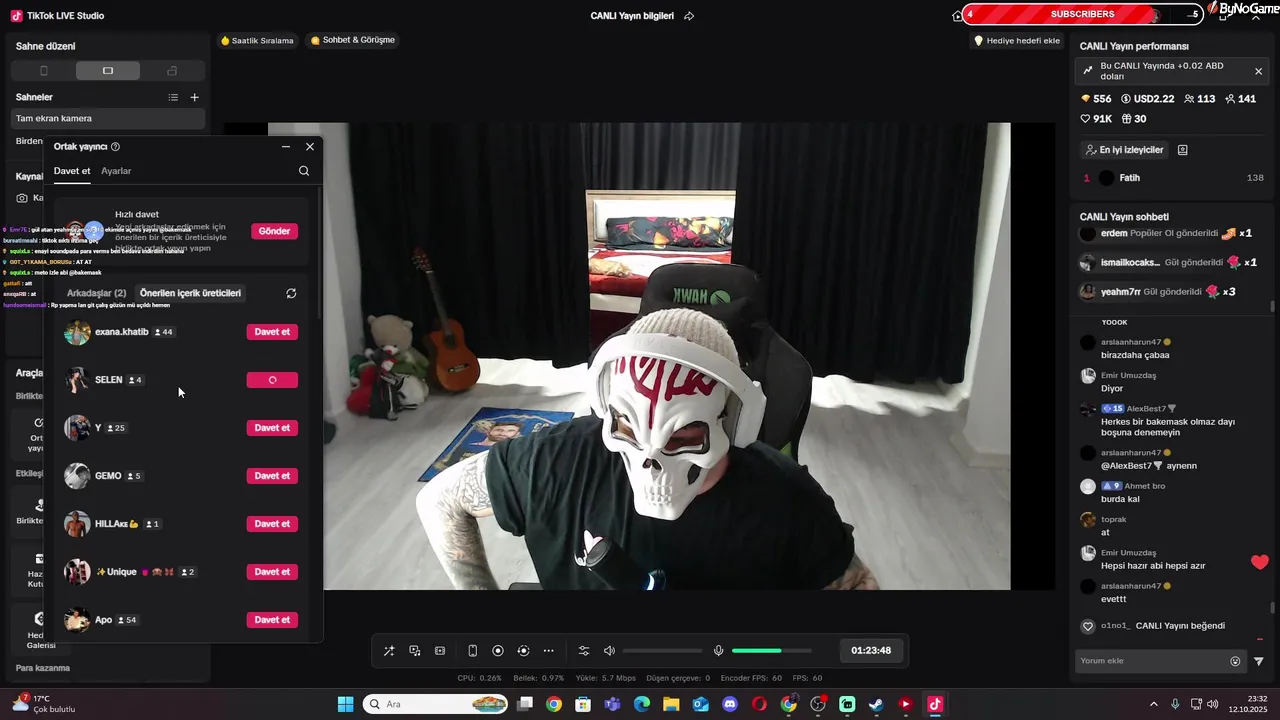Click the SUBSCRIBERS goal bar
The height and width of the screenshot is (720, 1280).
(1082, 14)
